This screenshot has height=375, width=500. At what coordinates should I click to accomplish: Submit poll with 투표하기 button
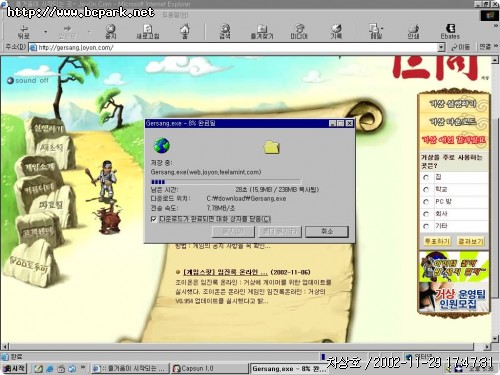coord(437,241)
